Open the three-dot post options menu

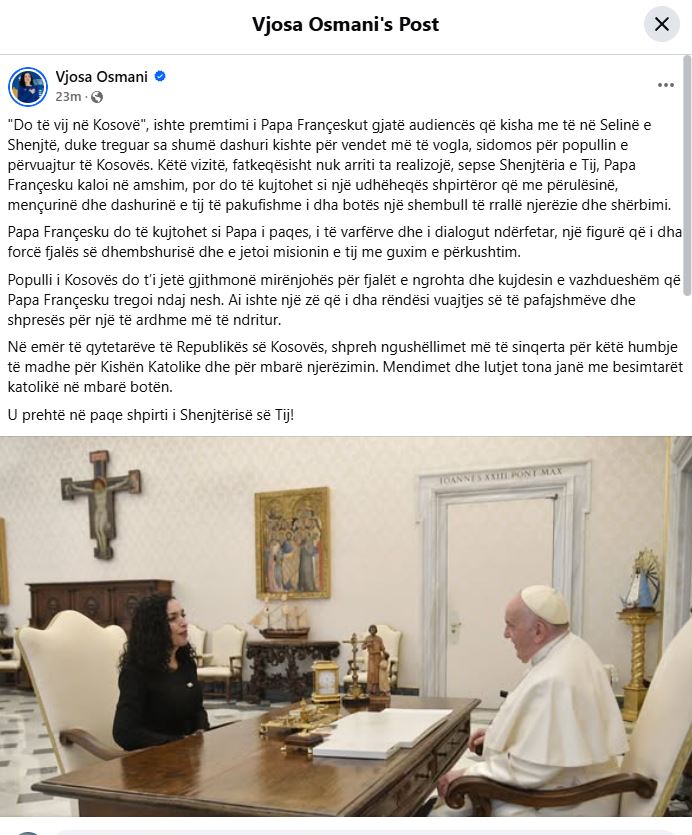click(x=665, y=85)
